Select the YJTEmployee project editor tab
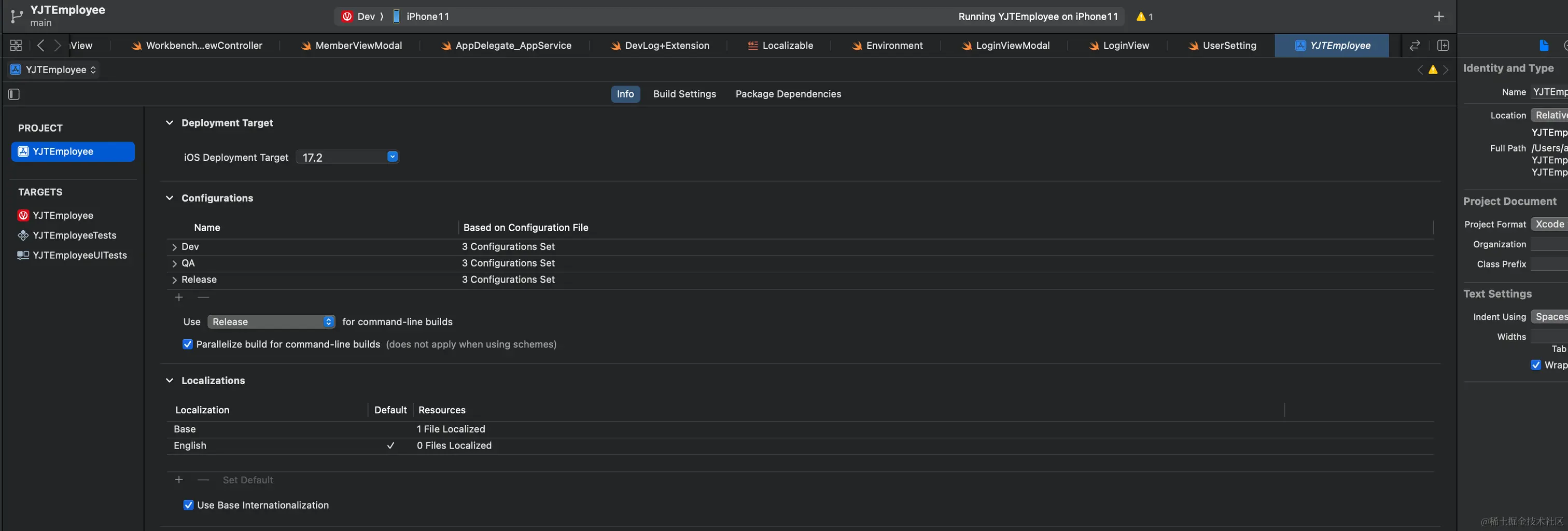The height and width of the screenshot is (531, 1568). [x=1332, y=46]
